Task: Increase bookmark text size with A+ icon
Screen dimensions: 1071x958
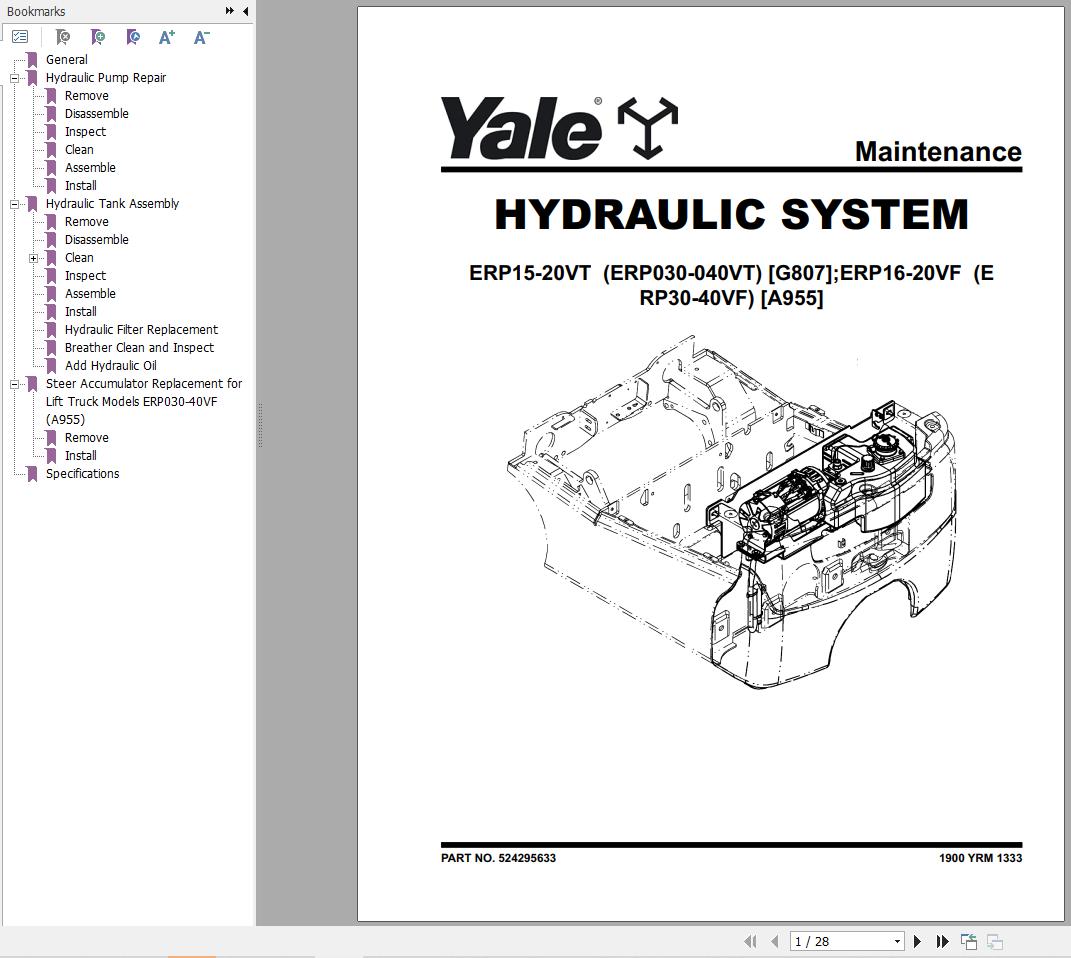Action: click(x=167, y=37)
